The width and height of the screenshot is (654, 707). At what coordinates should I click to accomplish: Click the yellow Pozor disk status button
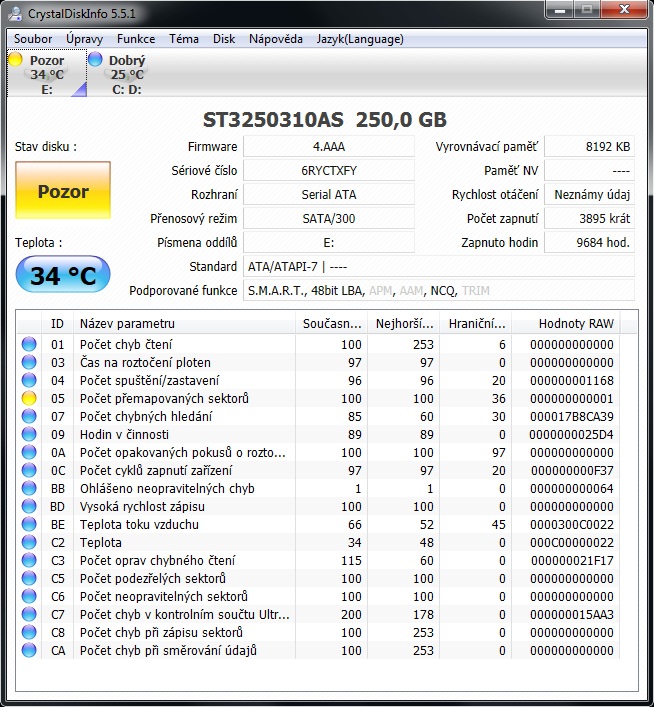click(63, 190)
